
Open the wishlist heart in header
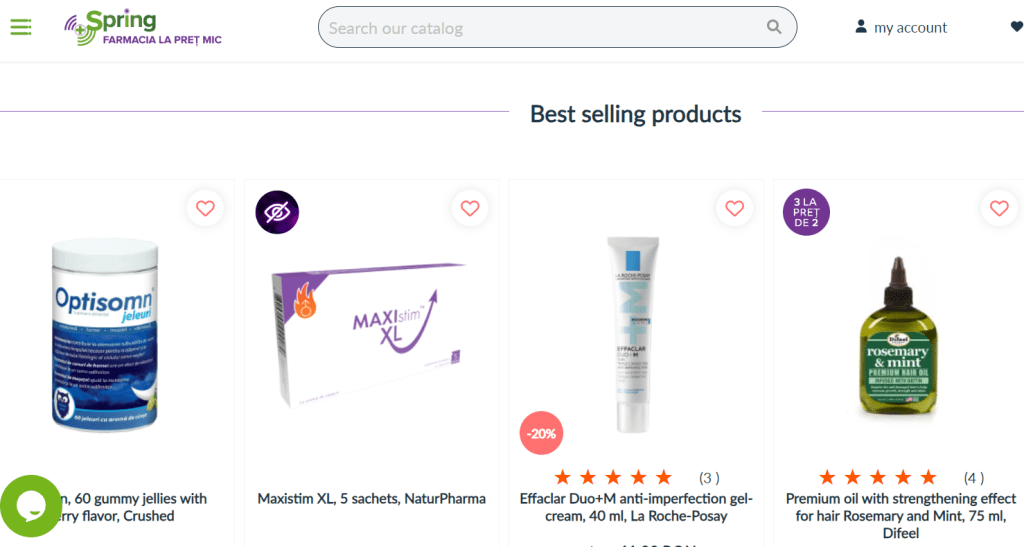coord(1017,27)
